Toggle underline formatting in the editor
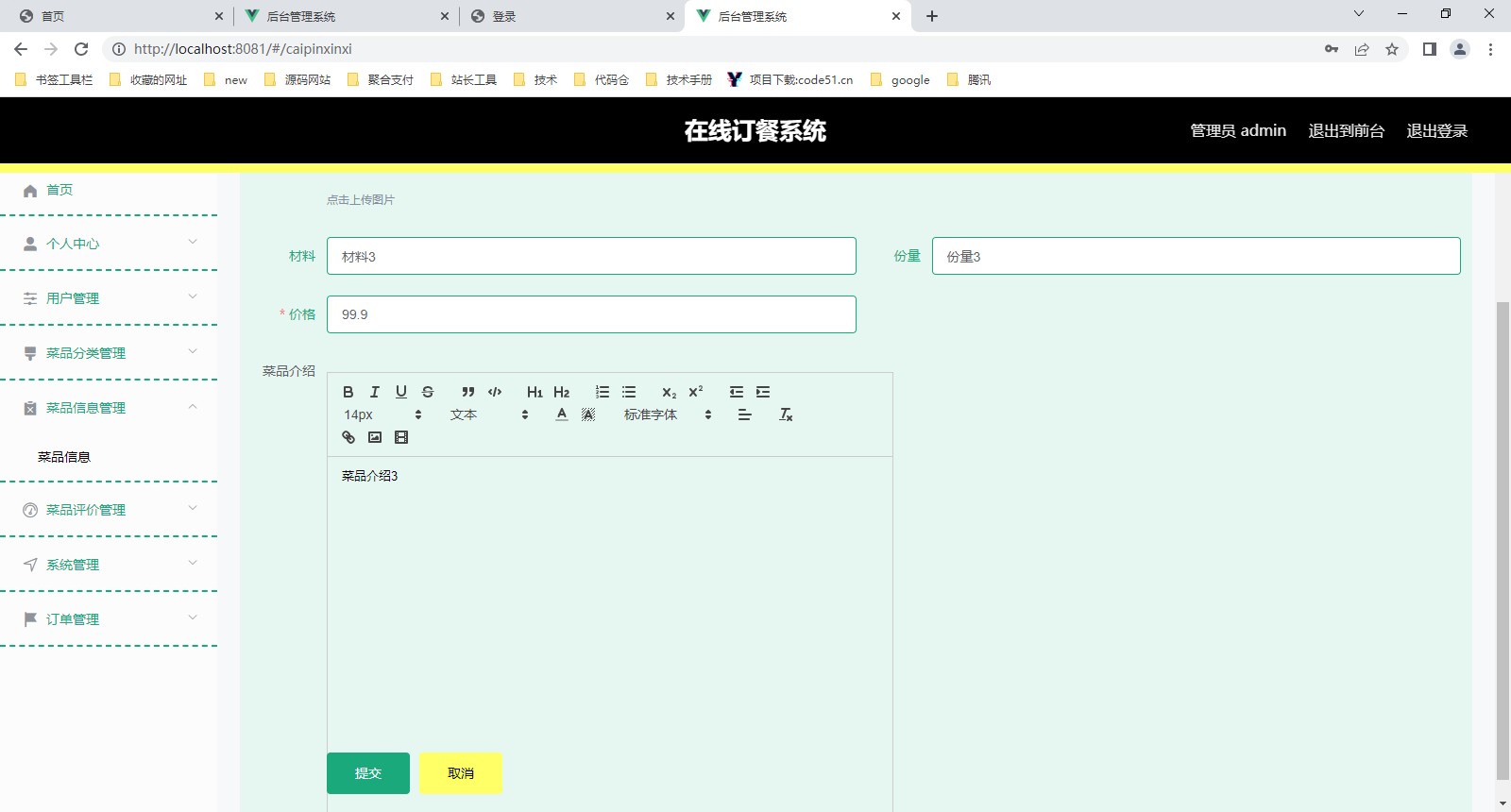Image resolution: width=1511 pixels, height=812 pixels. click(401, 392)
